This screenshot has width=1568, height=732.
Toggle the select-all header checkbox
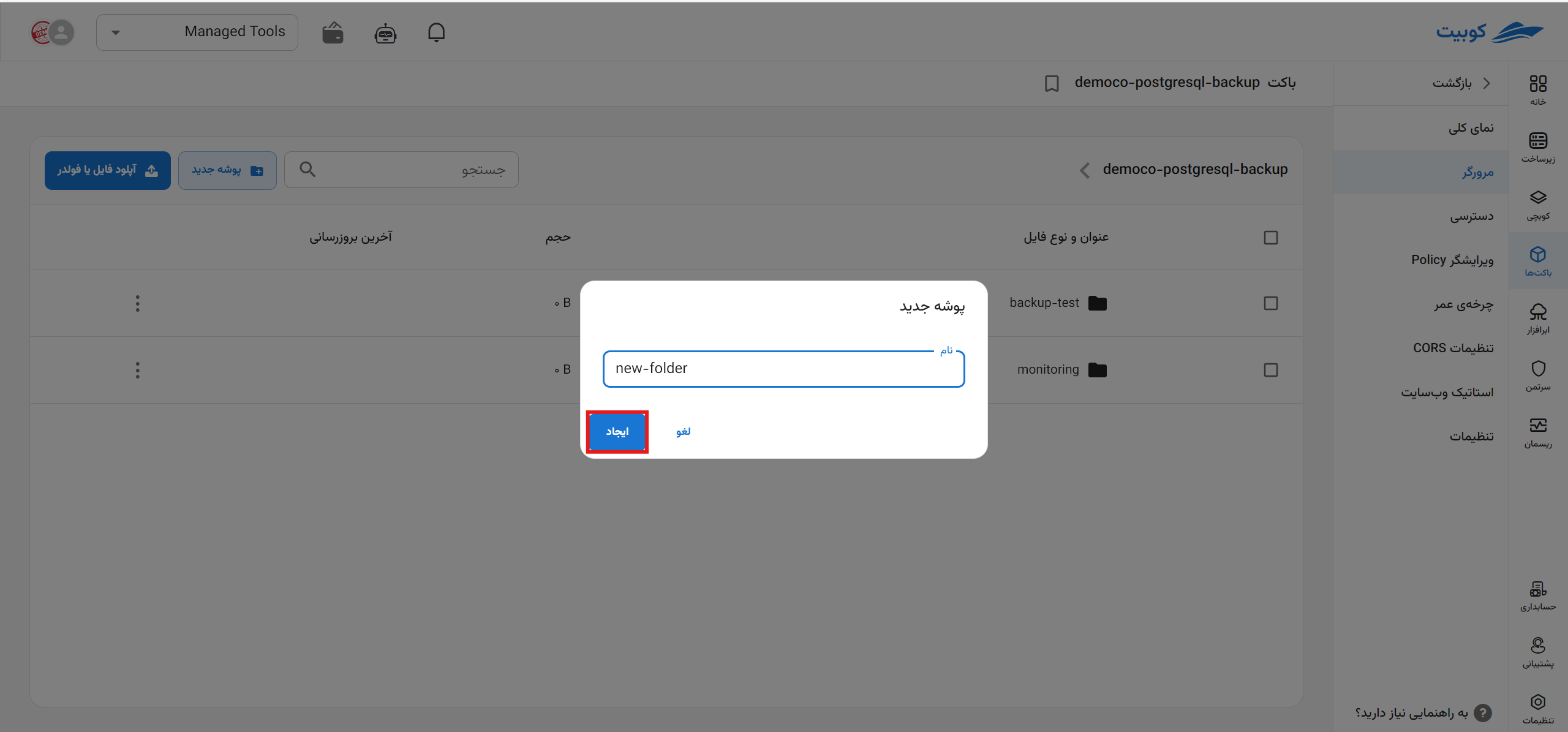[x=1271, y=238]
